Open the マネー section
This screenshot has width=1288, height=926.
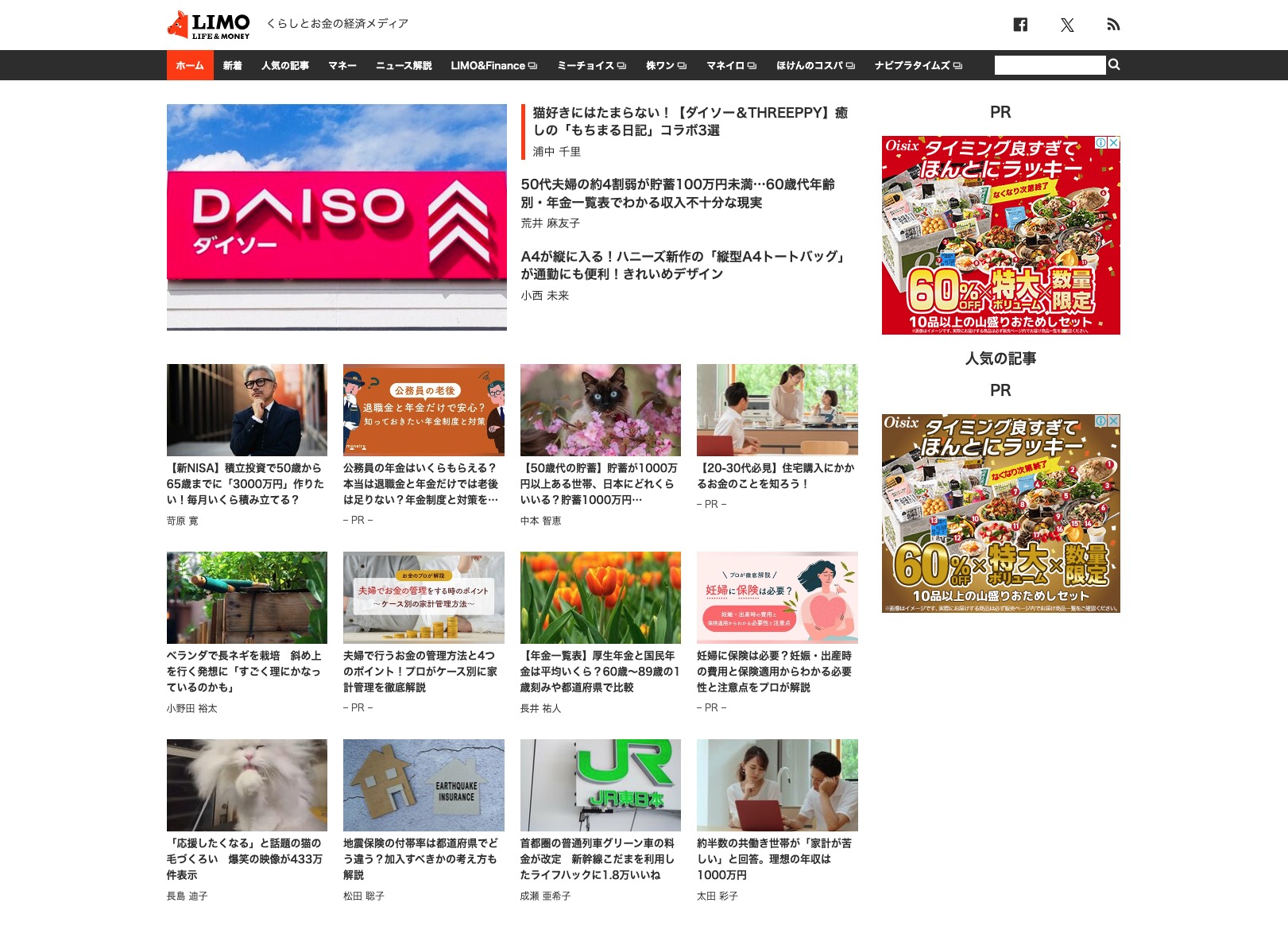pos(342,65)
